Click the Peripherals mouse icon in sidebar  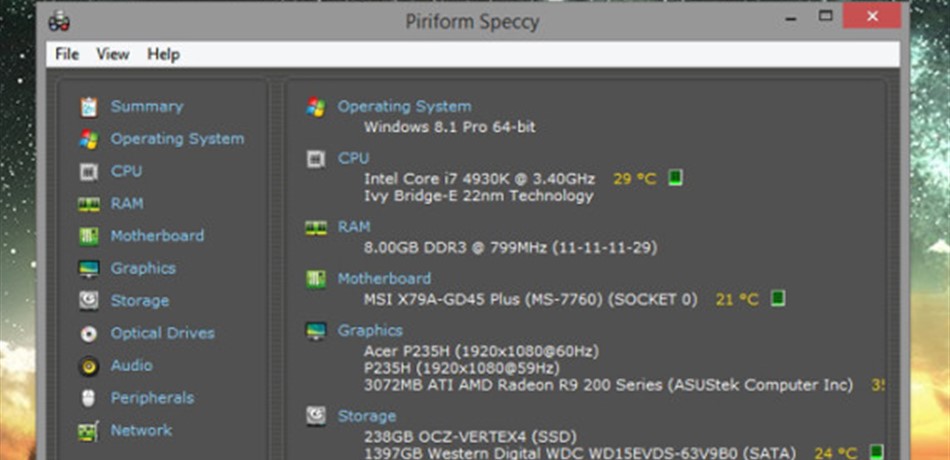(x=89, y=398)
